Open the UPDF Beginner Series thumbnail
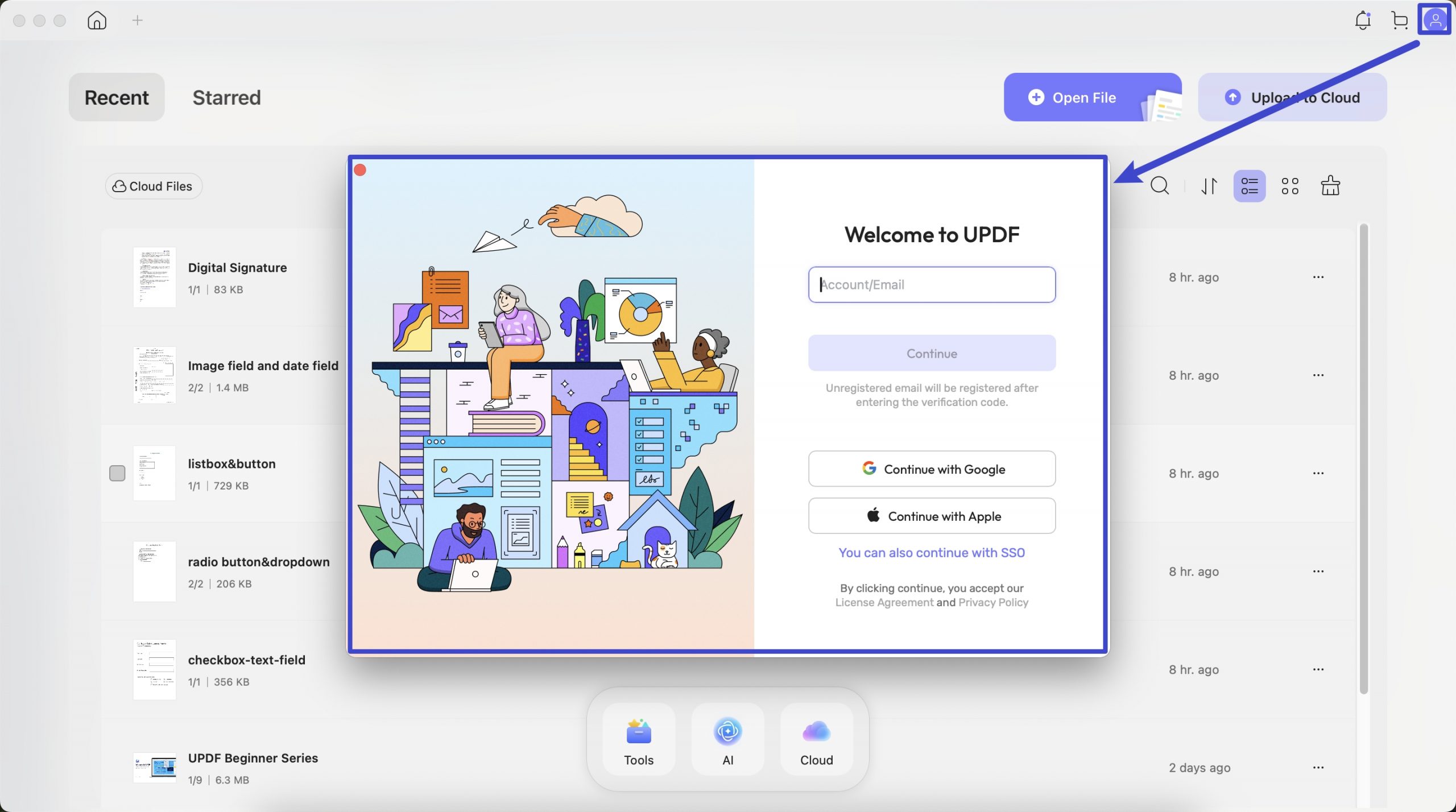1456x812 pixels. tap(155, 768)
